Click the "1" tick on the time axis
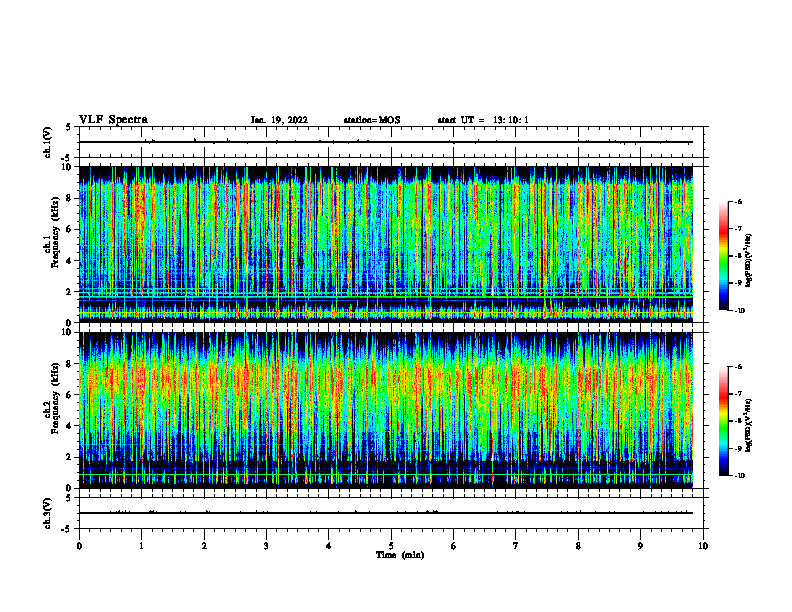The image size is (792, 612). 141,546
